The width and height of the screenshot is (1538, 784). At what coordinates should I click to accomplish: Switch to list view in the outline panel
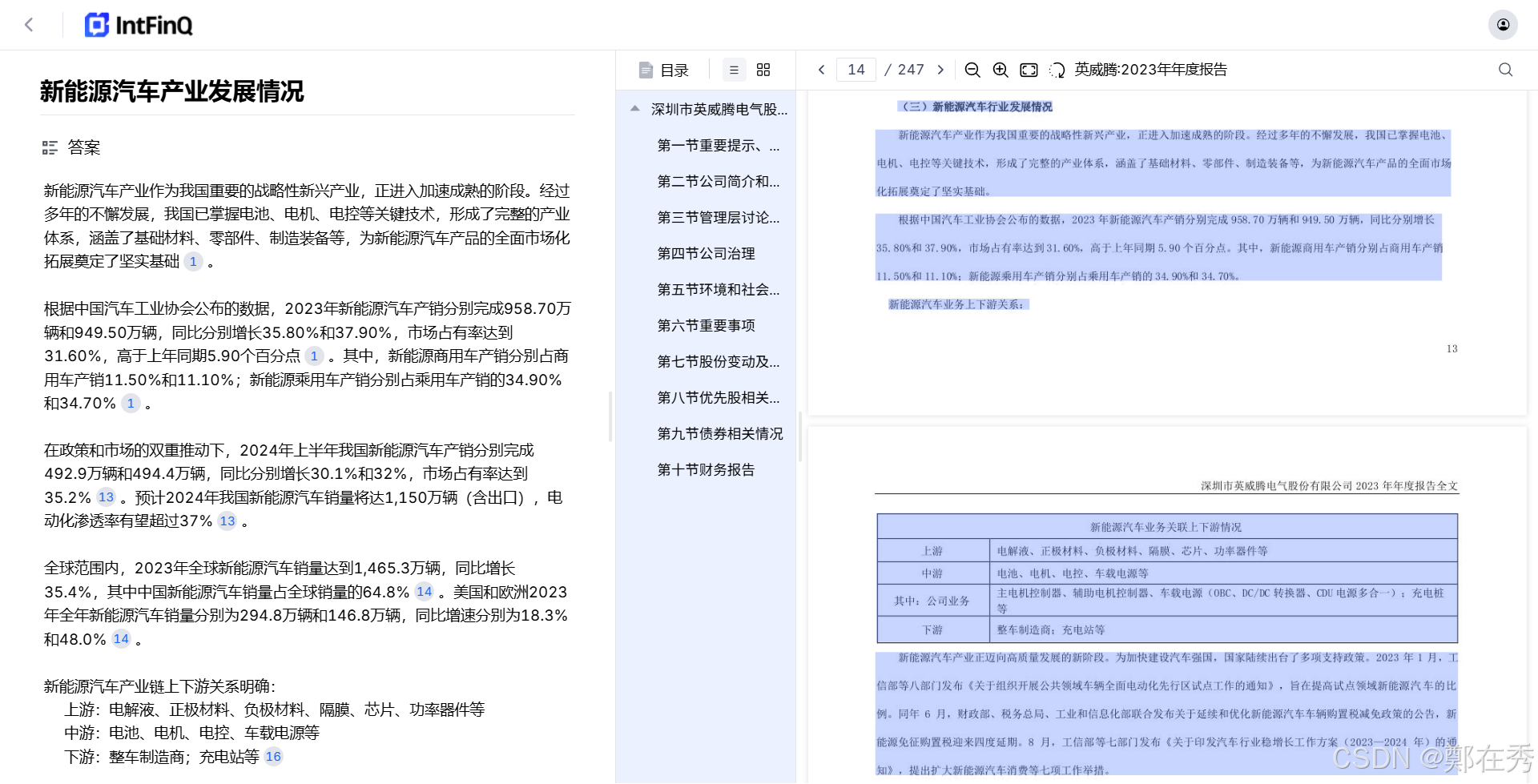(x=734, y=70)
